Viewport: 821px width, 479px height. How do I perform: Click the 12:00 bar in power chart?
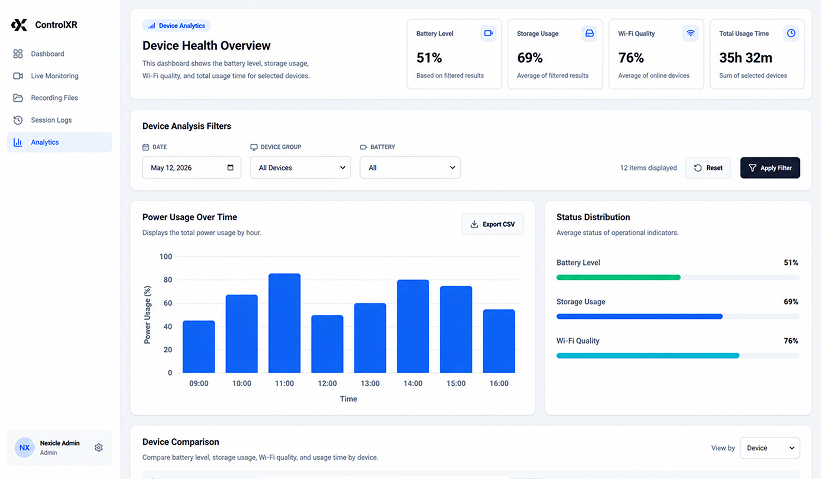pyautogui.click(x=327, y=344)
